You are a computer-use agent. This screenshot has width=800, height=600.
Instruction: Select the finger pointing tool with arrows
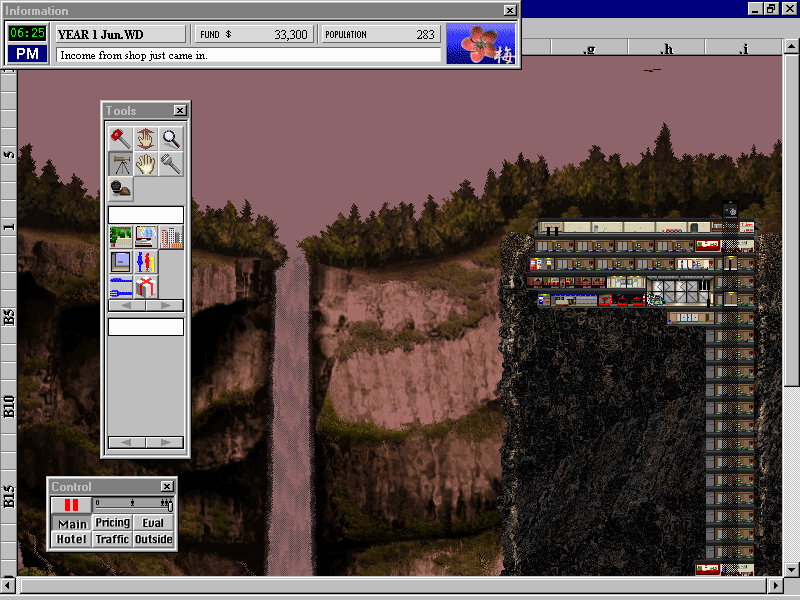(145, 138)
